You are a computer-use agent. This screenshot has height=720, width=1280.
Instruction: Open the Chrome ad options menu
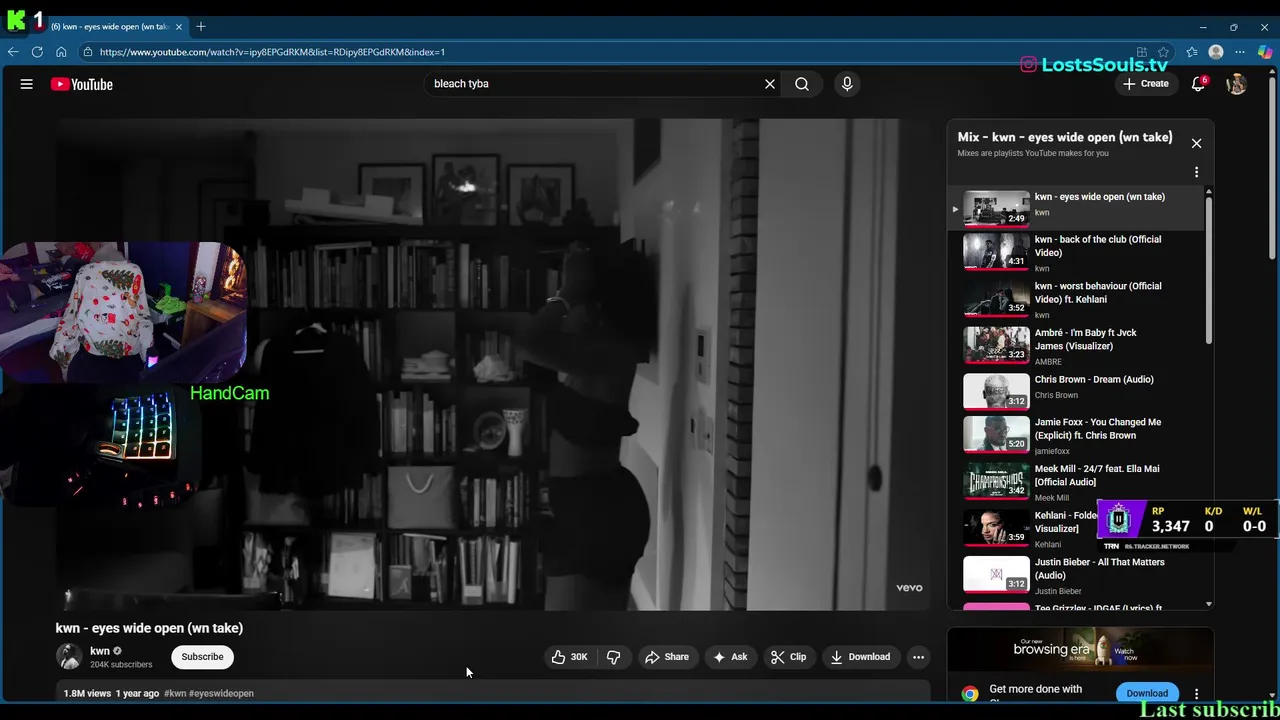[1196, 693]
